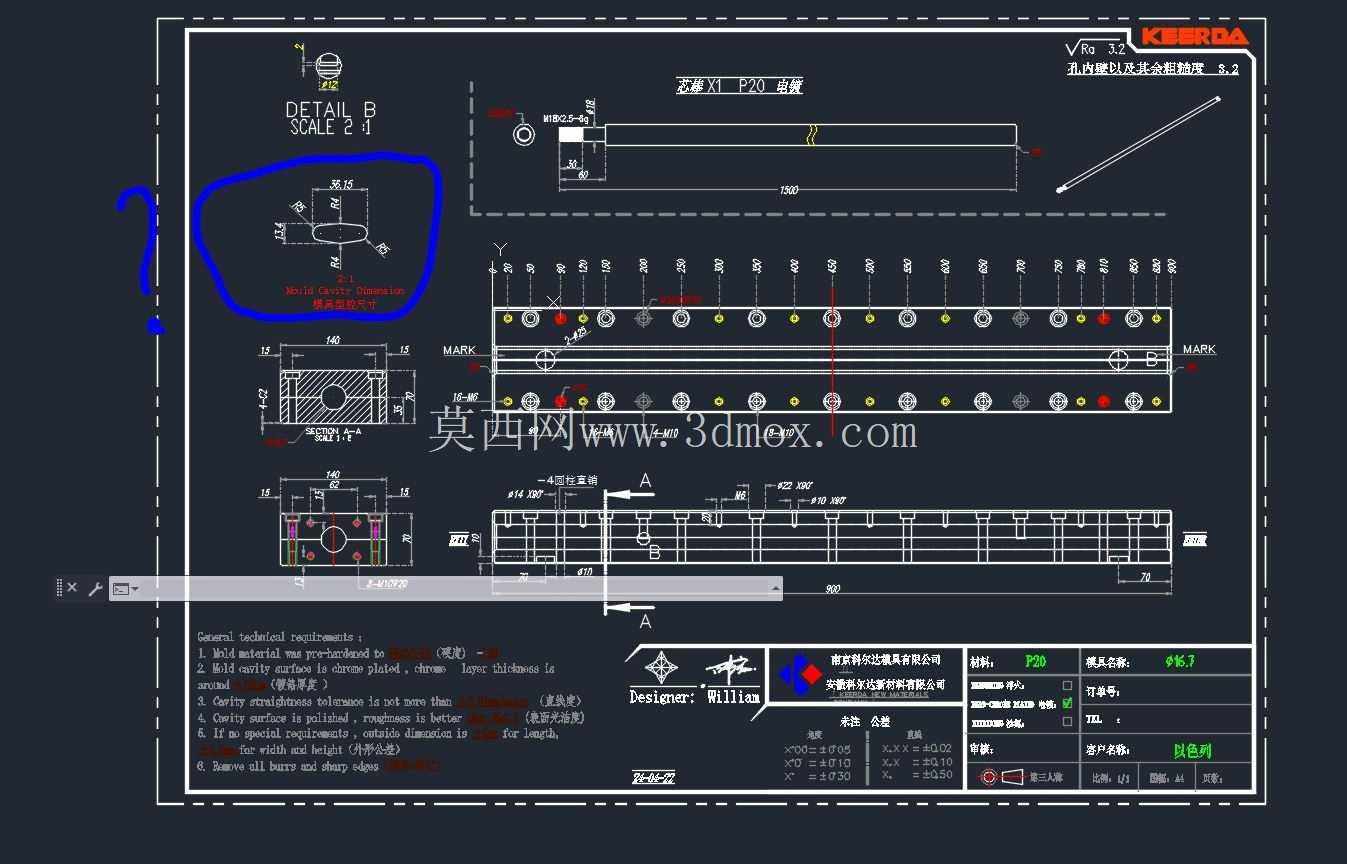Select requirement line 6 Remove all burrs
The image size is (1347, 864).
(318, 766)
